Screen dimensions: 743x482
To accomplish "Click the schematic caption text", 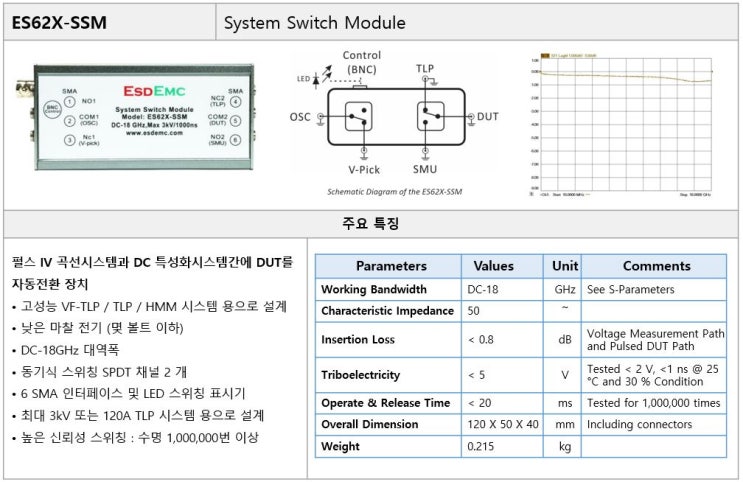I will point(394,192).
